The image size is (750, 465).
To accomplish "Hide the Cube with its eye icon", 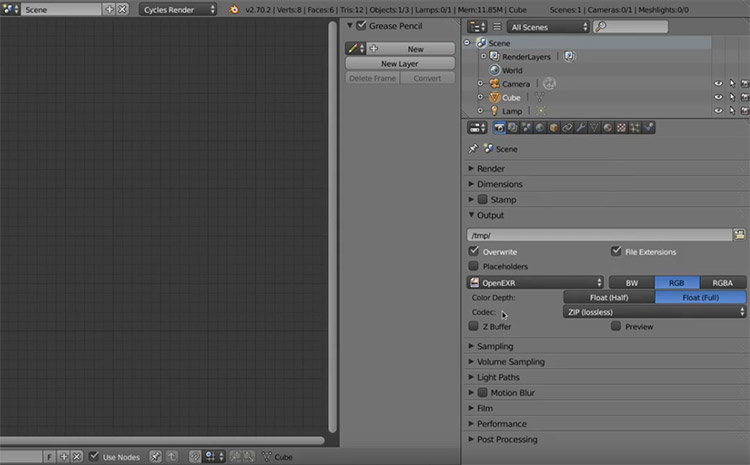I will point(718,98).
